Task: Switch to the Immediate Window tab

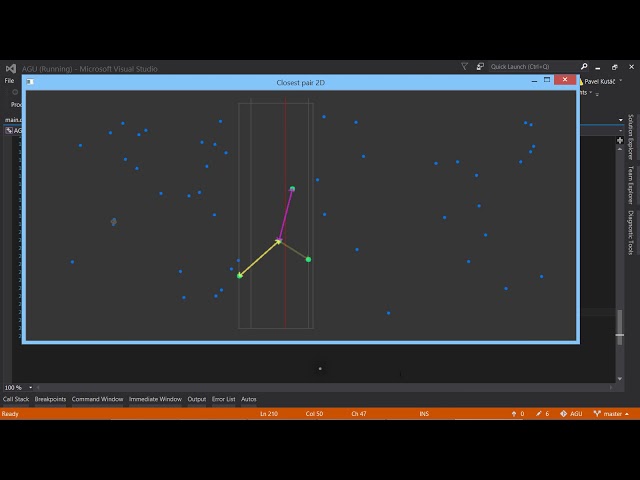Action: [155, 399]
